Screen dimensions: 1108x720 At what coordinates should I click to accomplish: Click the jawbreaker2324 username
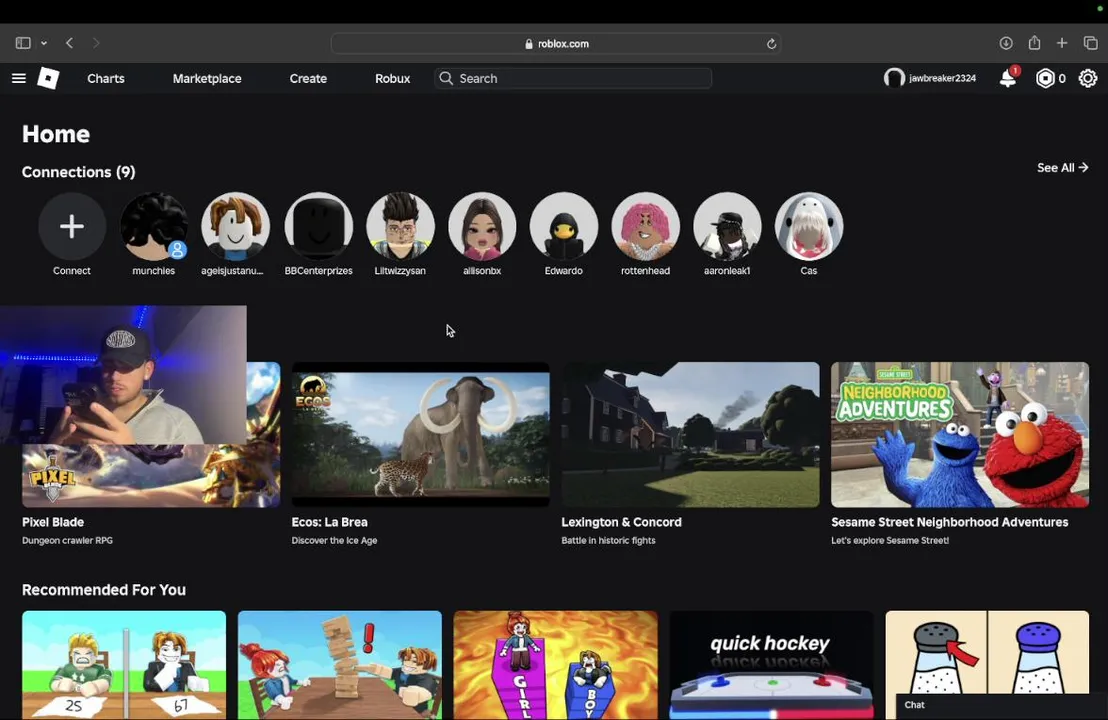pos(942,78)
